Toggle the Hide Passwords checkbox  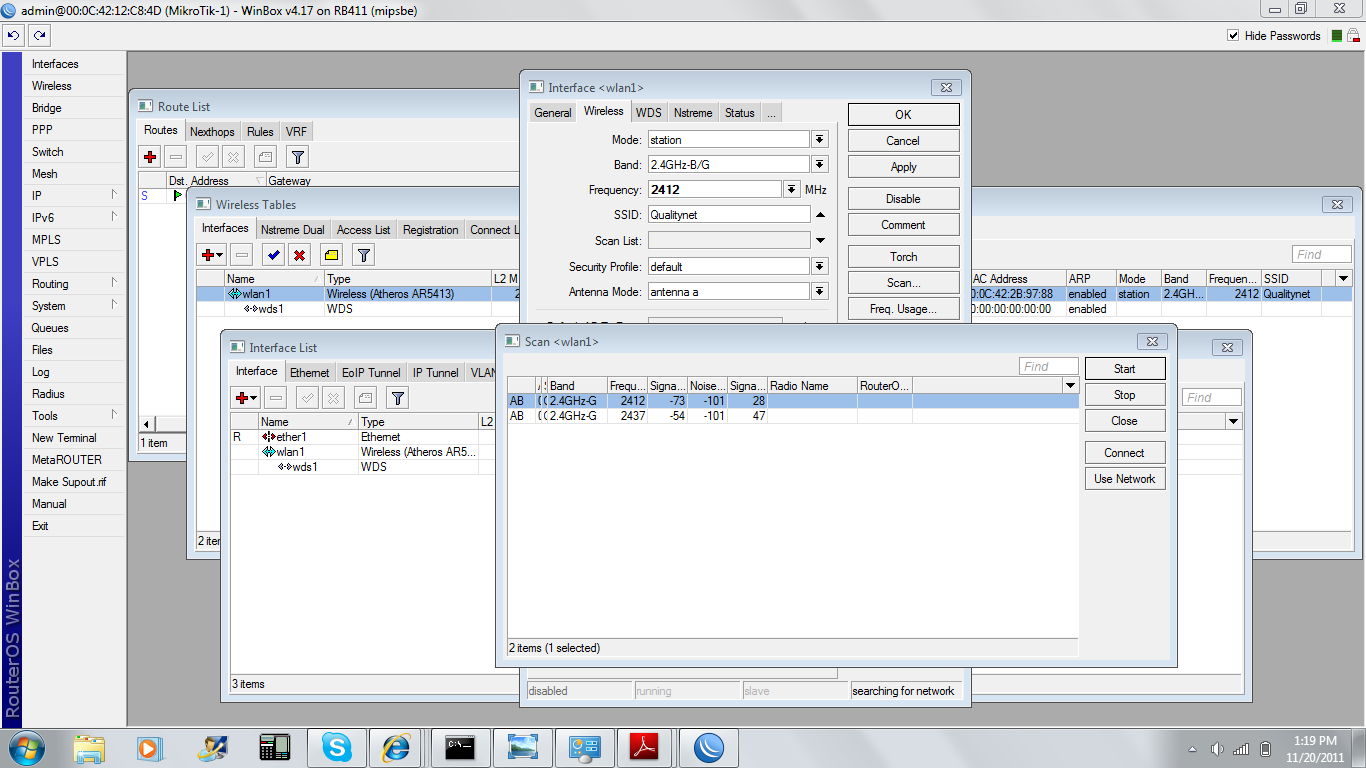pos(1233,36)
